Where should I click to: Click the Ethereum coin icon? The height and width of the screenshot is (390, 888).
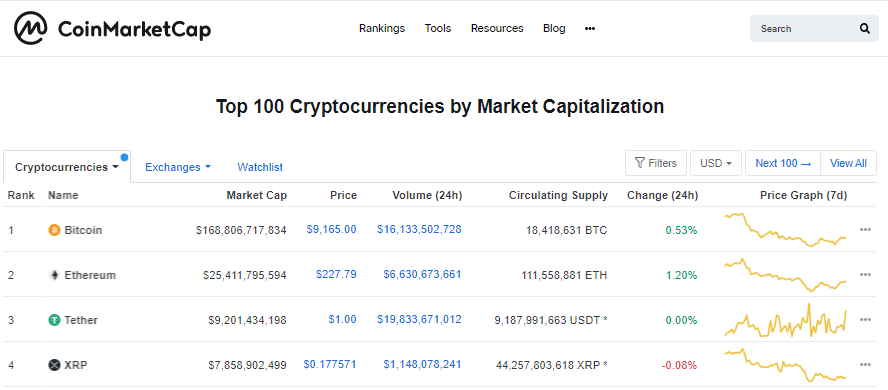point(54,275)
